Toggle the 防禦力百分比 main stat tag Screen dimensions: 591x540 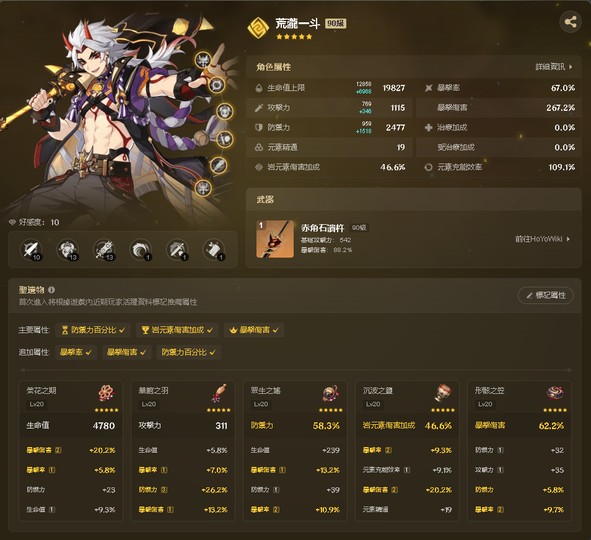click(x=93, y=330)
